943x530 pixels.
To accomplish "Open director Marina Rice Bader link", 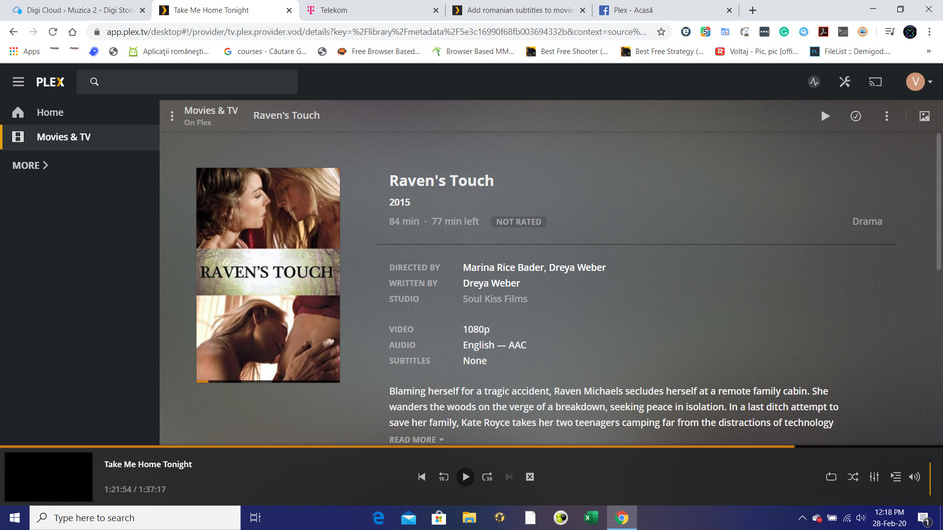I will point(503,268).
